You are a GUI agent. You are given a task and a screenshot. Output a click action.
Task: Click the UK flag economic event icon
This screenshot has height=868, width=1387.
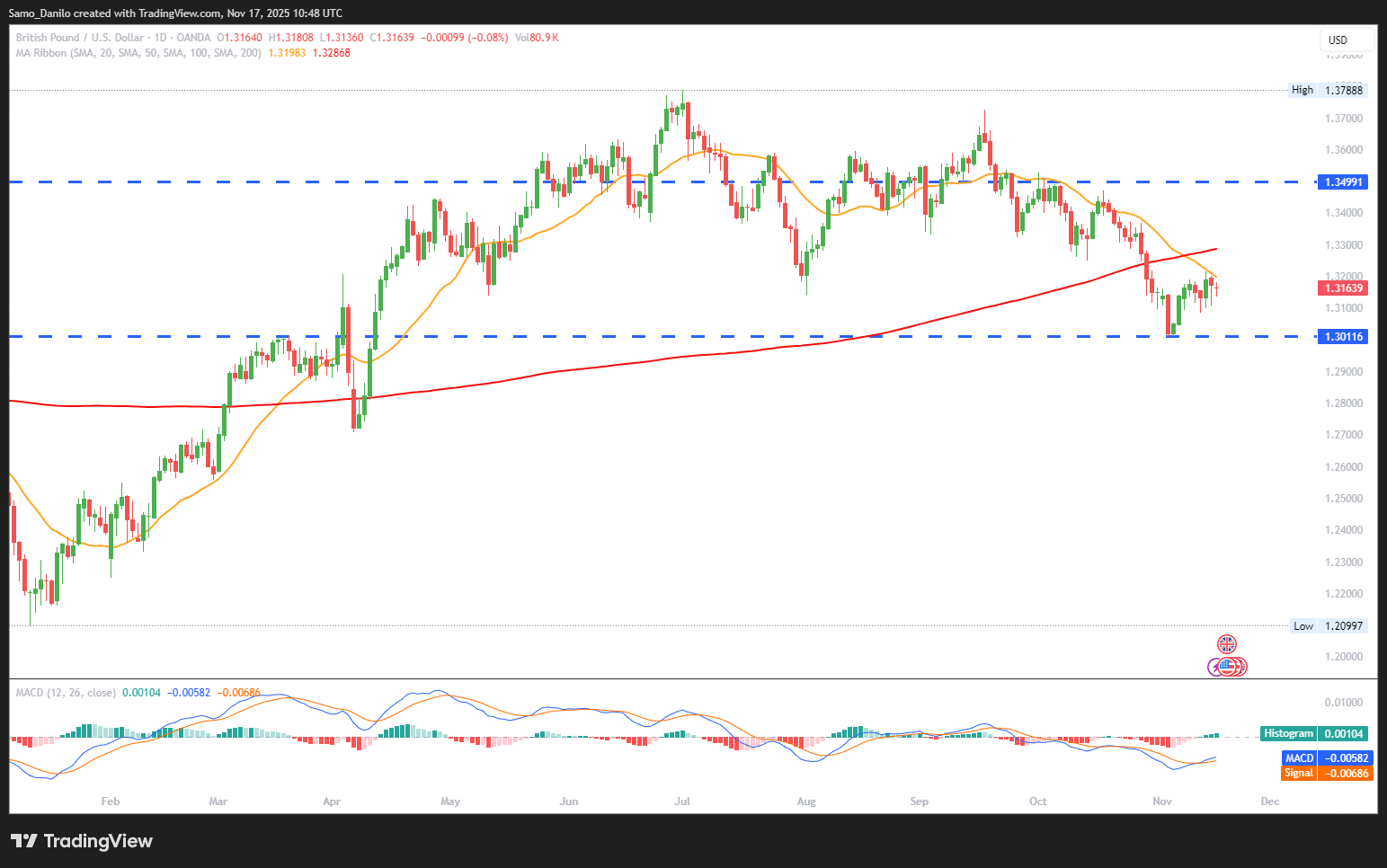point(1226,644)
